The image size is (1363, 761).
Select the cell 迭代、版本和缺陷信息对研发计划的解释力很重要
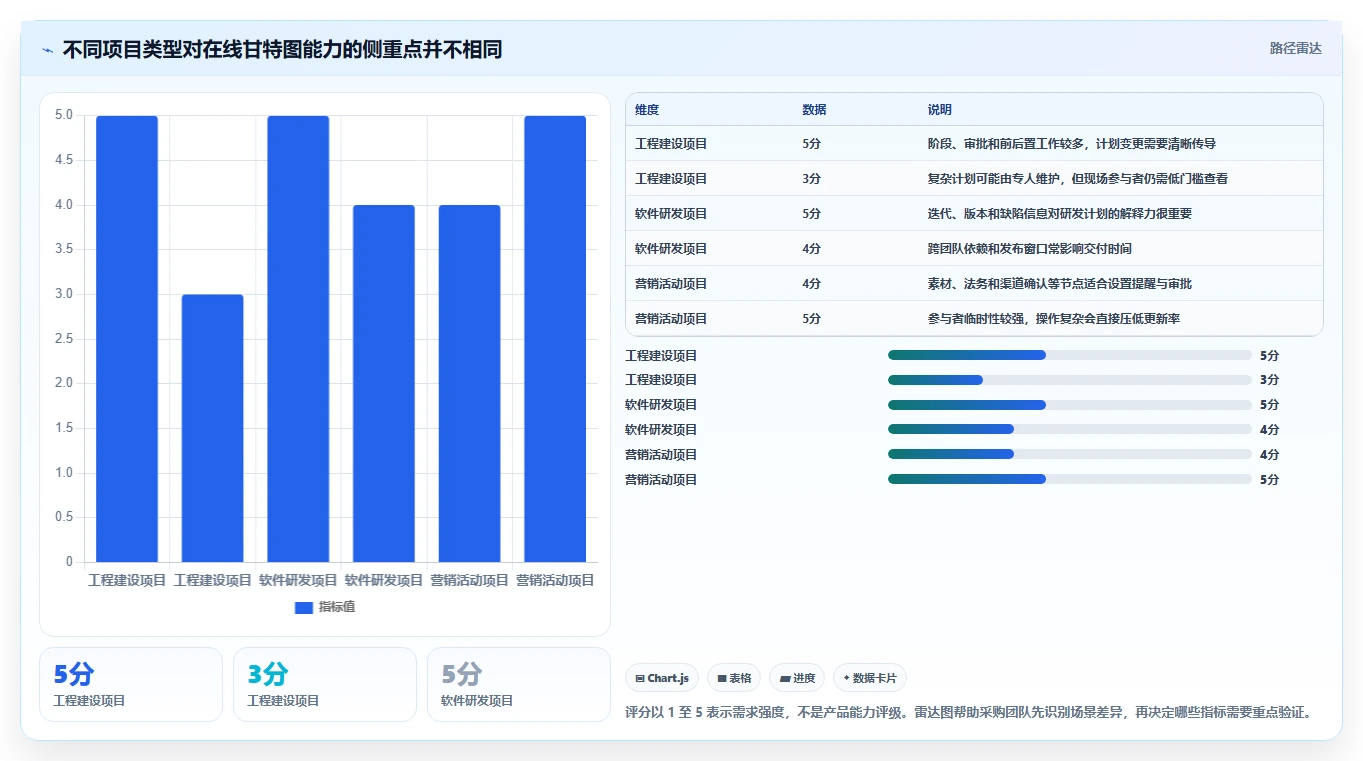point(1060,214)
